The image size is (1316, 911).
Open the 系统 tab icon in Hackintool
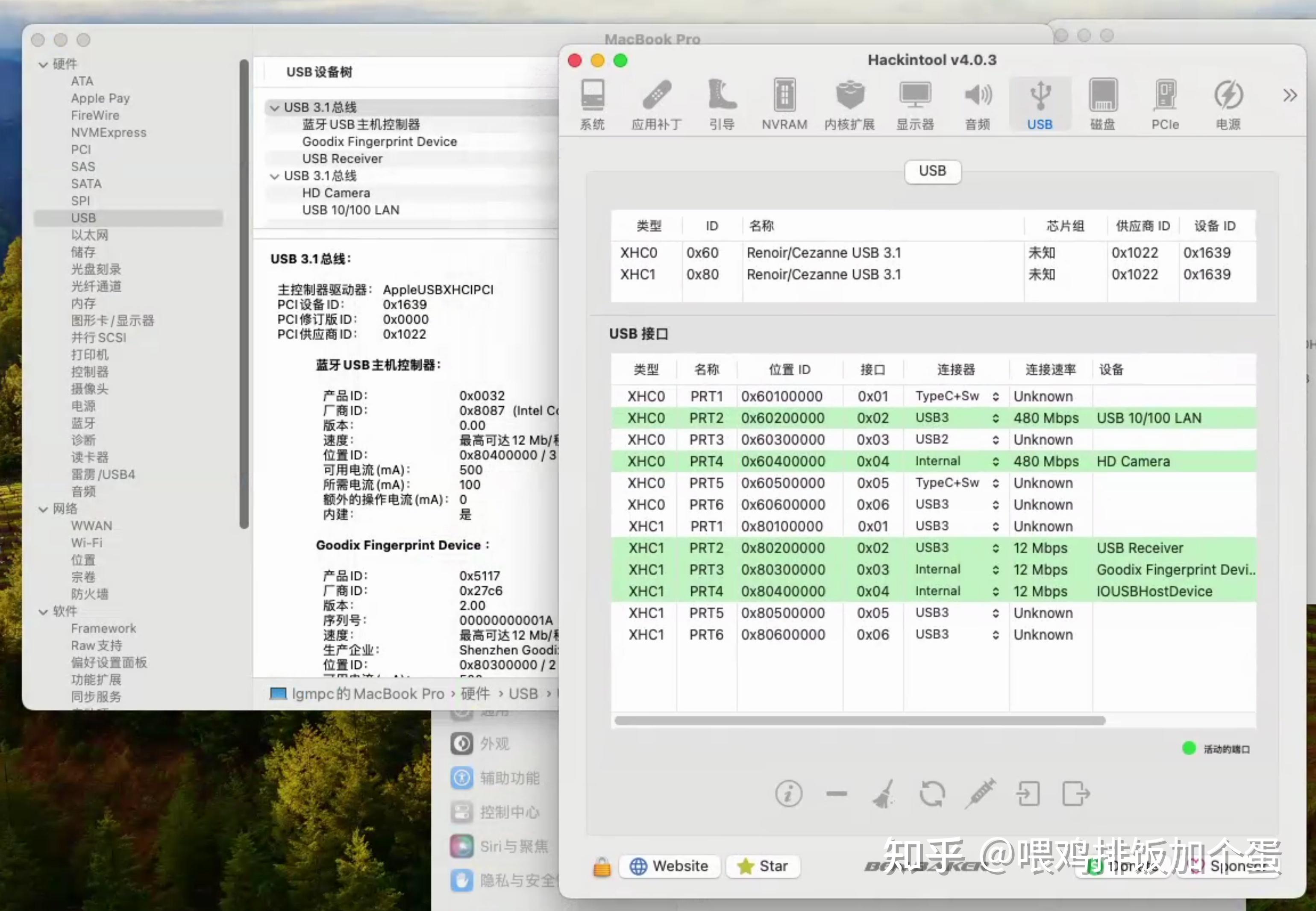[592, 105]
